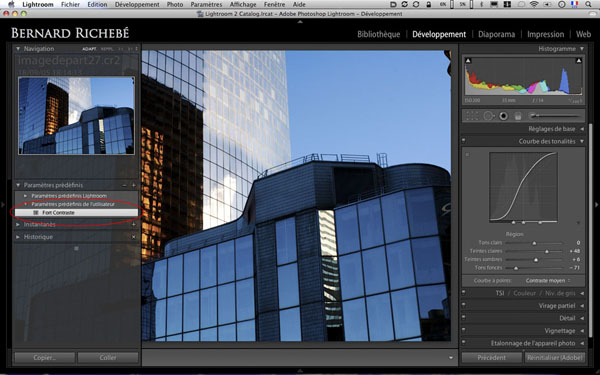The image size is (600, 375).
Task: Open the Fichier menu
Action: [70, 4]
